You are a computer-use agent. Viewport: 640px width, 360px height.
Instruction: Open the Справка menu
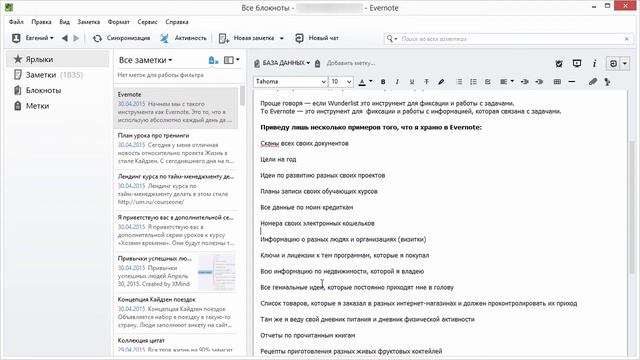(177, 22)
